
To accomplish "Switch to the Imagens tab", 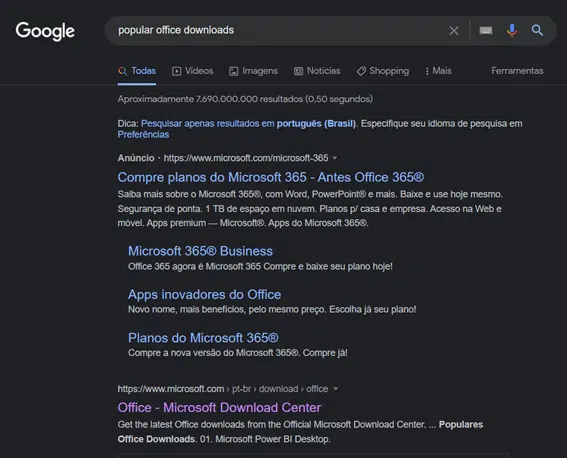I will [x=253, y=71].
